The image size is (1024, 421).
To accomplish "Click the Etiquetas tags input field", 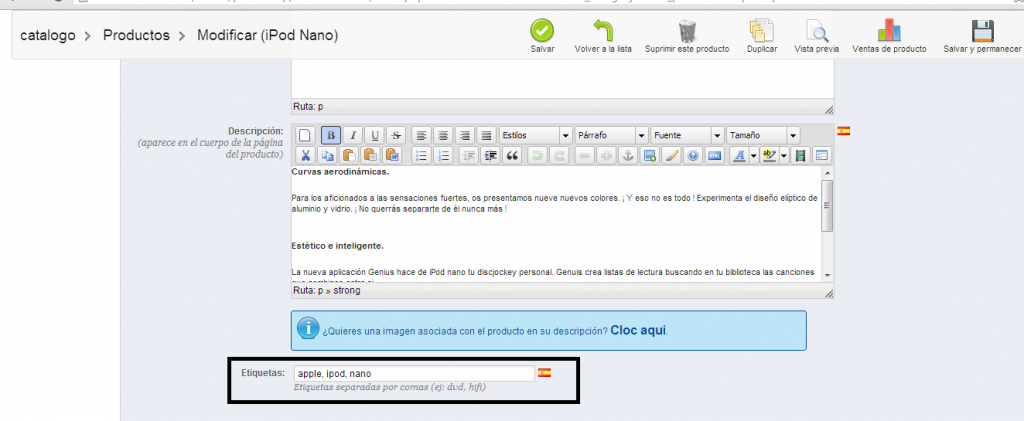I will (x=413, y=373).
